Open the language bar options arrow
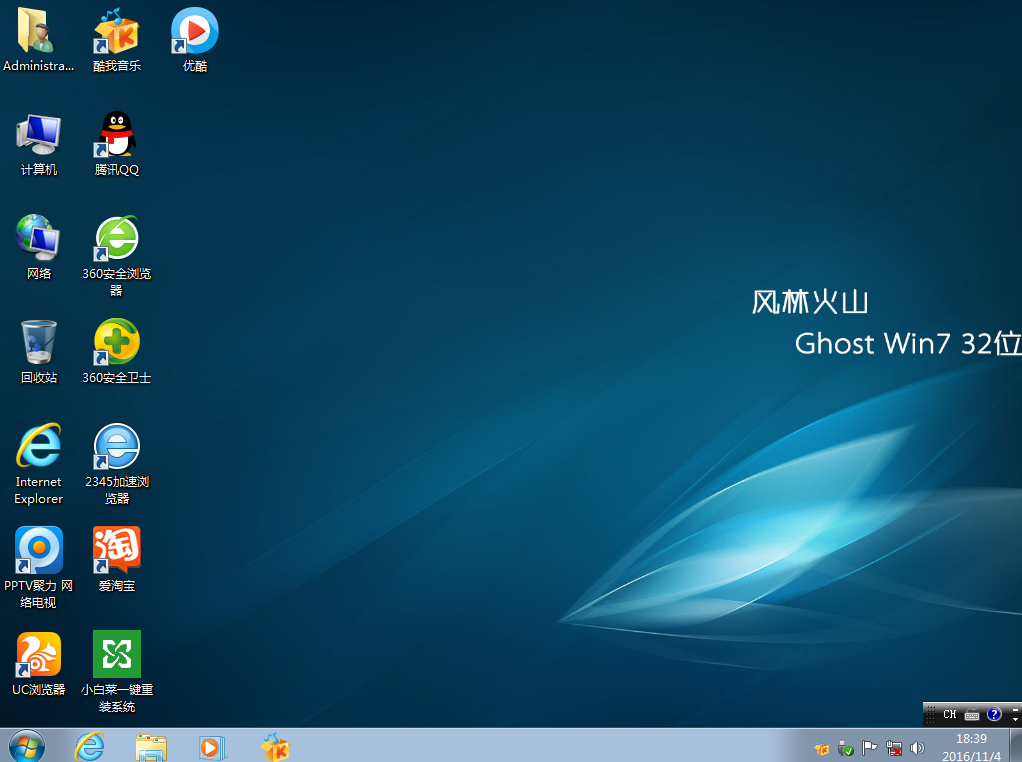Screen dimensions: 1022x762 pyautogui.click(x=1015, y=719)
